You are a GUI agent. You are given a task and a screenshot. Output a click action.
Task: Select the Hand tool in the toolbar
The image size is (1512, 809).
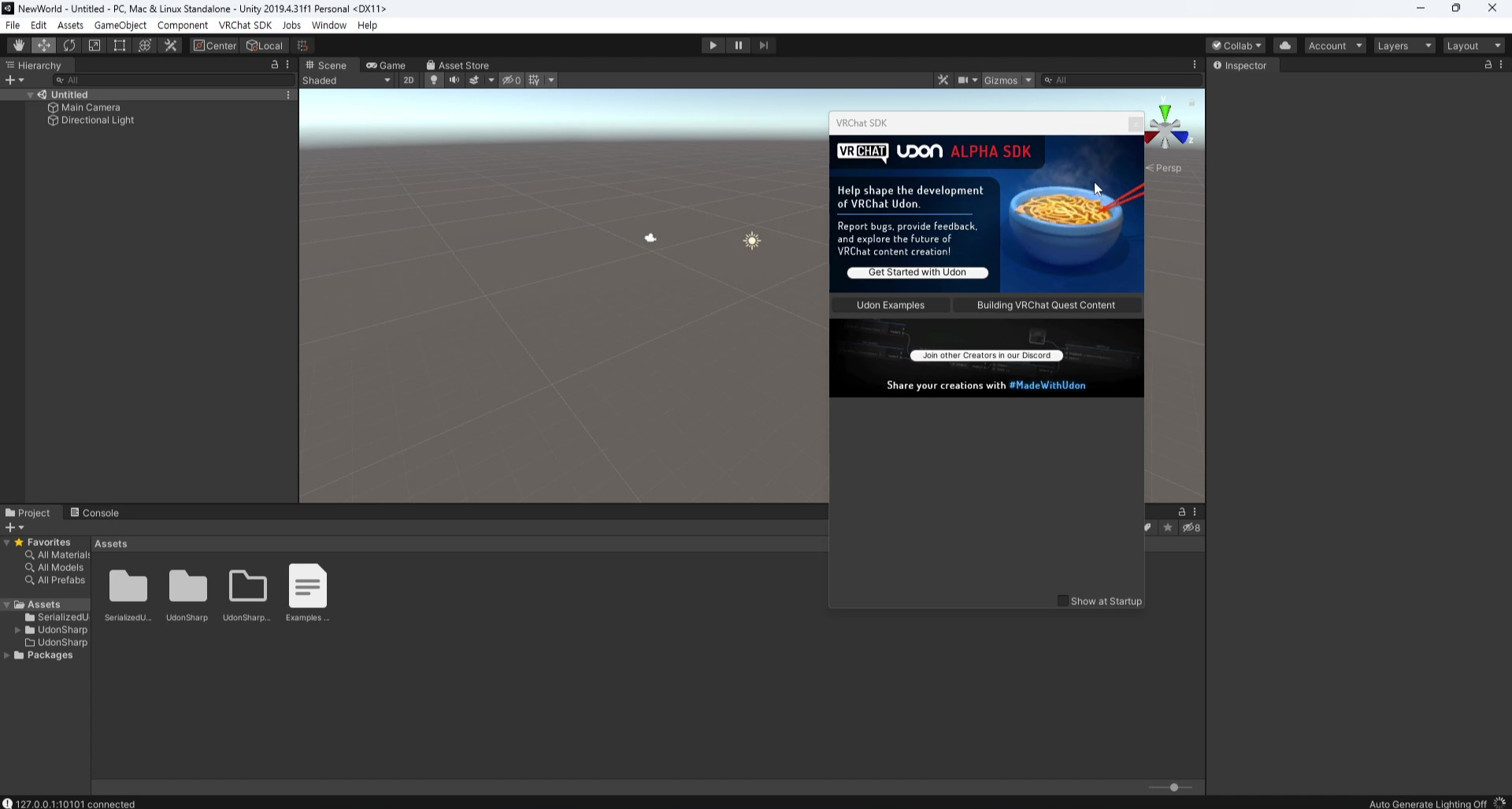click(x=19, y=46)
